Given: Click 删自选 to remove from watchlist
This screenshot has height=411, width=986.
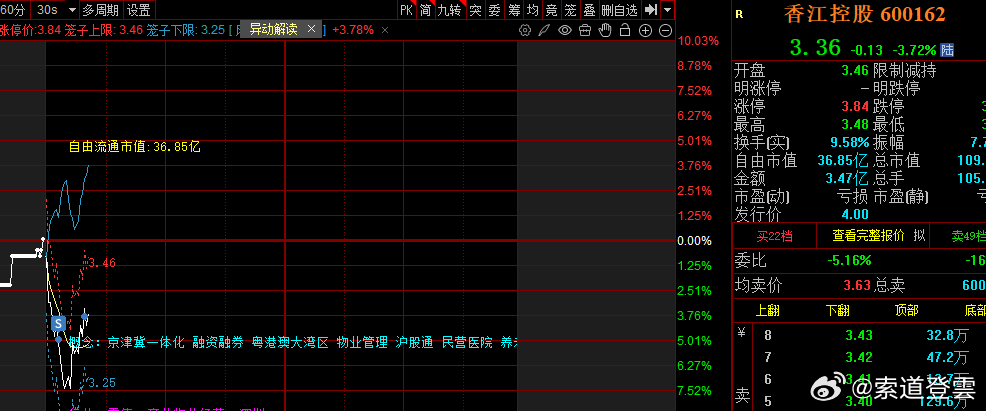Looking at the screenshot, I should click(619, 10).
